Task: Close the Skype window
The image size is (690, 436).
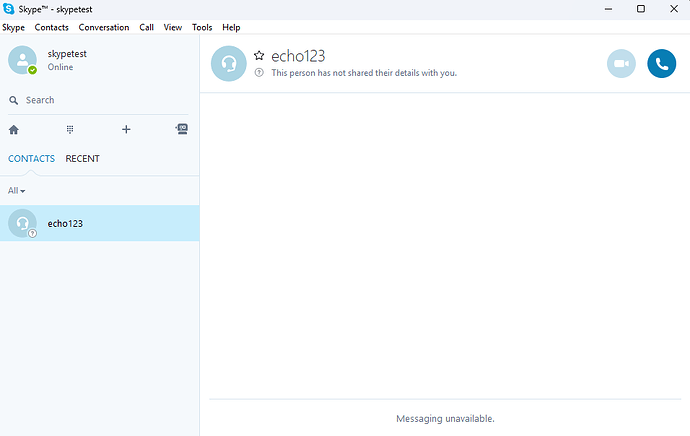Action: pos(674,9)
